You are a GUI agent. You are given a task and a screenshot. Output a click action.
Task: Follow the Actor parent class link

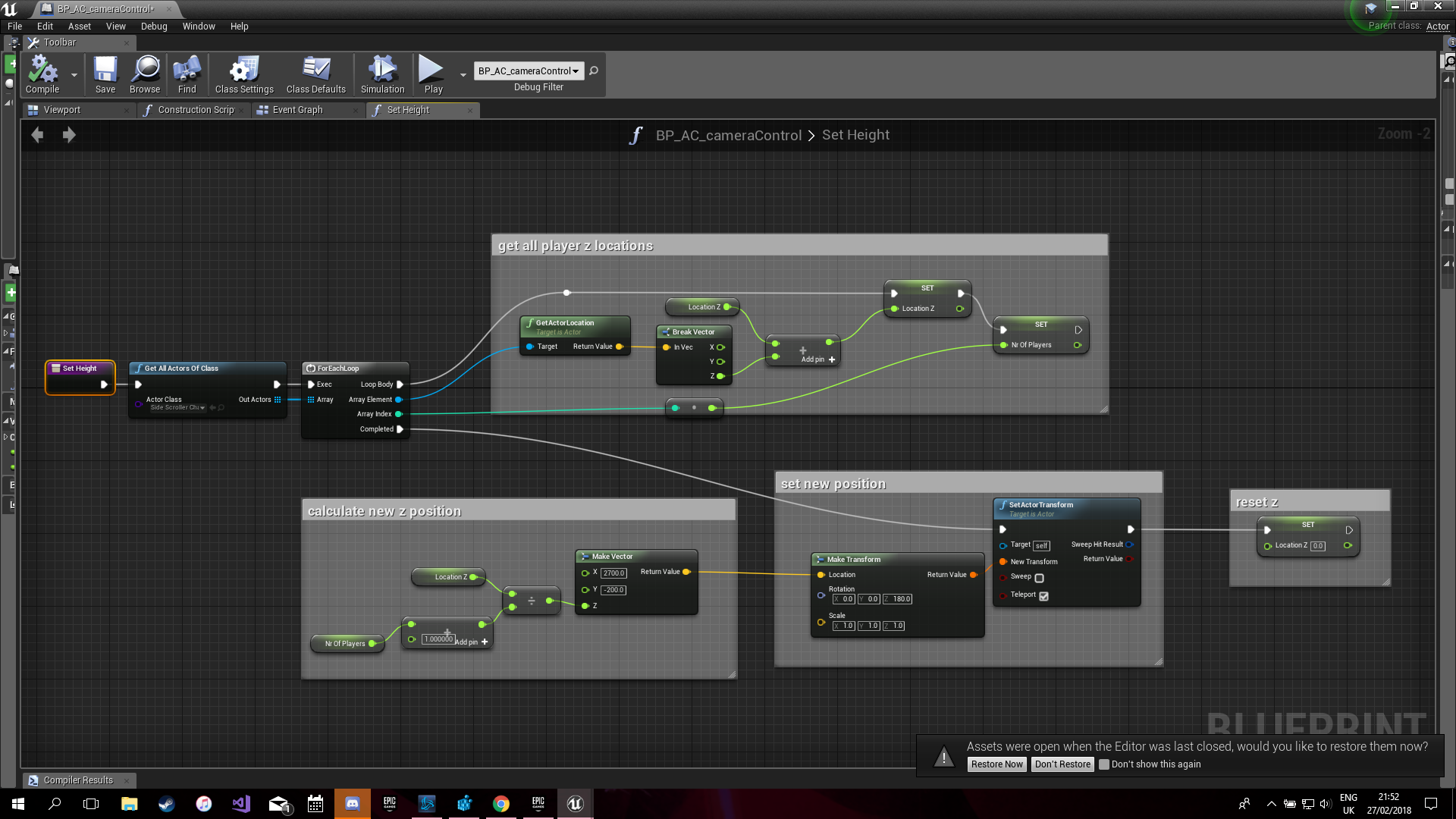point(1437,26)
